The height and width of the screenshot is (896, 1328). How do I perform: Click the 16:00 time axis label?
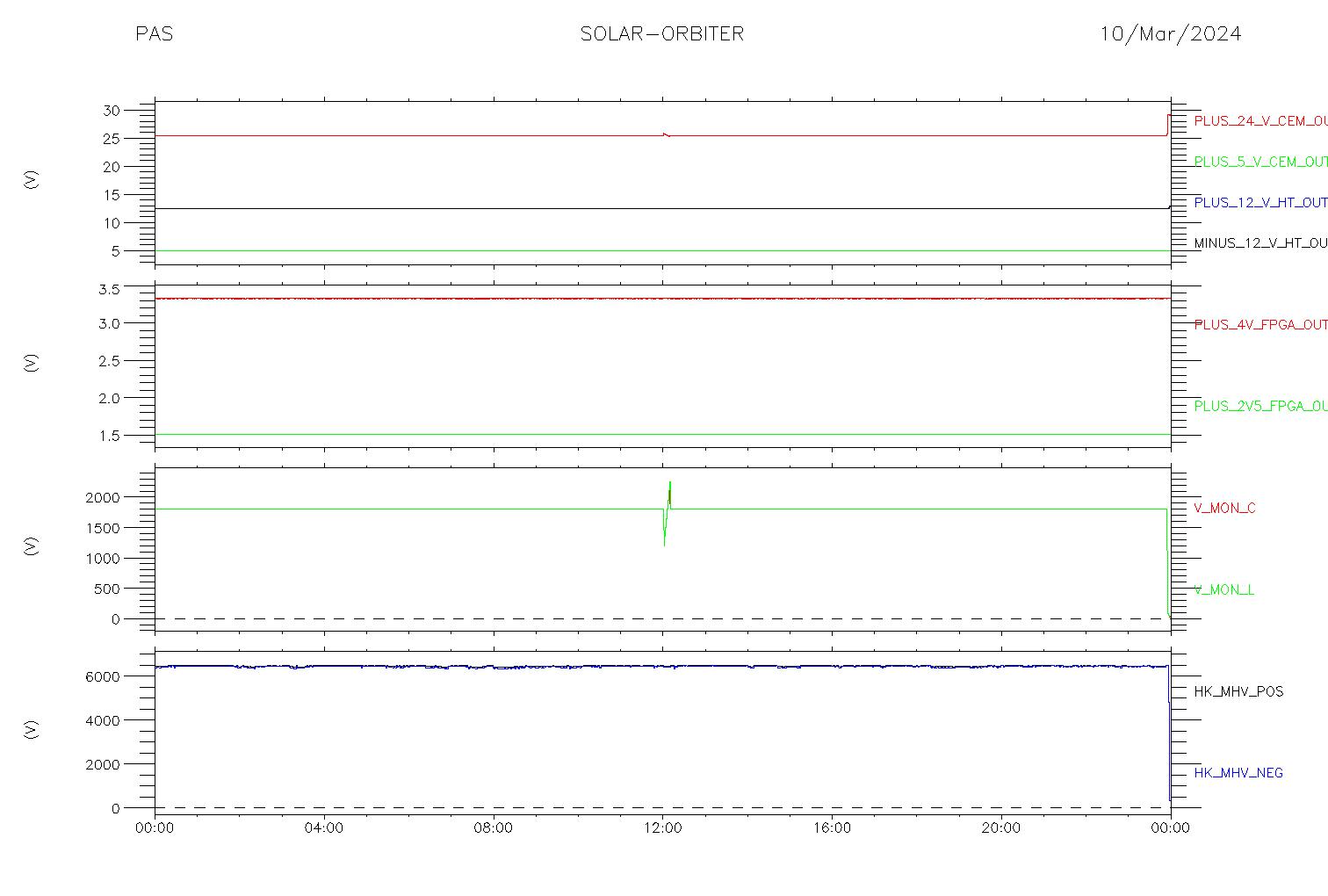[x=832, y=828]
